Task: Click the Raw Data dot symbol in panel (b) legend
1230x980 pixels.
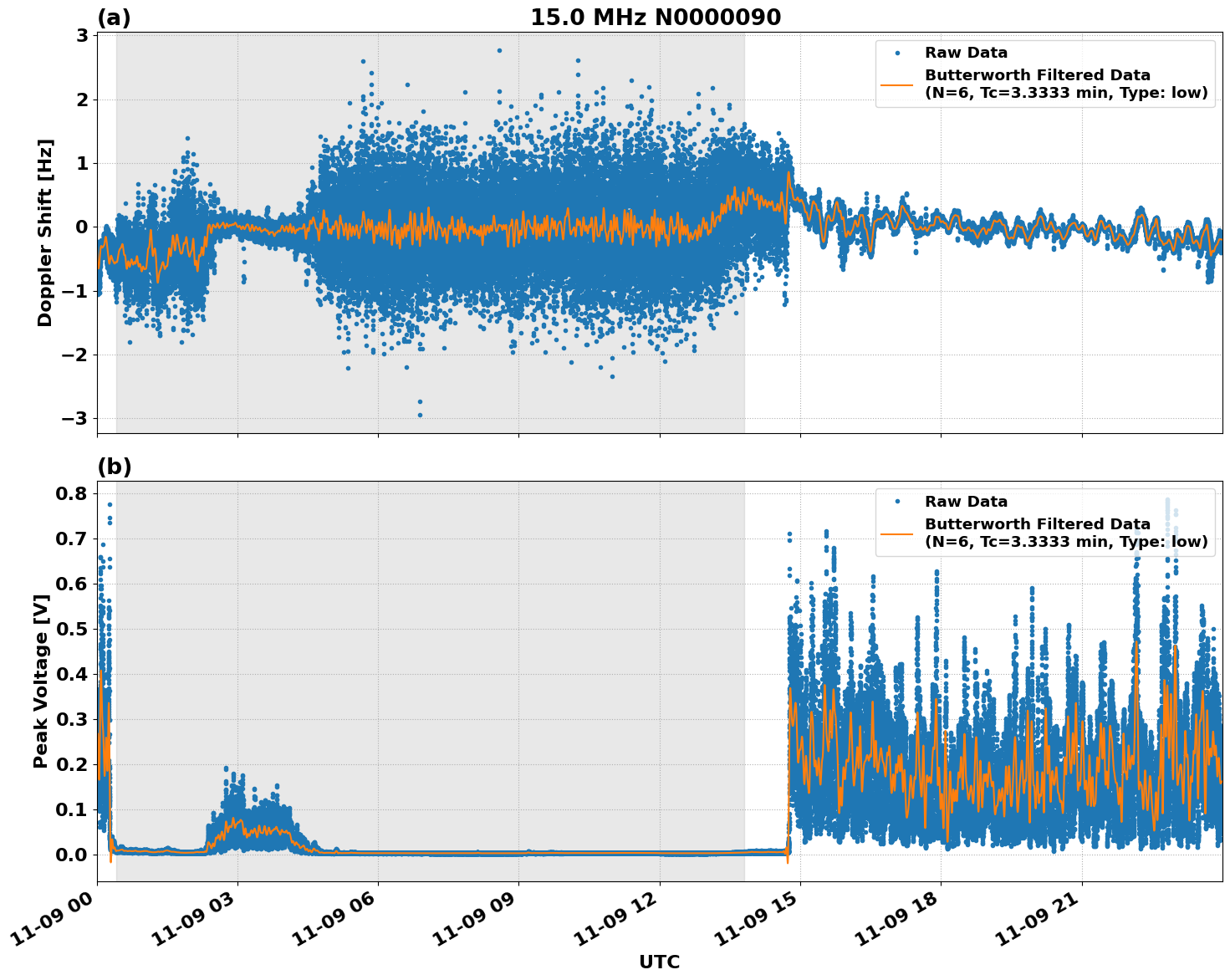Action: tap(897, 500)
